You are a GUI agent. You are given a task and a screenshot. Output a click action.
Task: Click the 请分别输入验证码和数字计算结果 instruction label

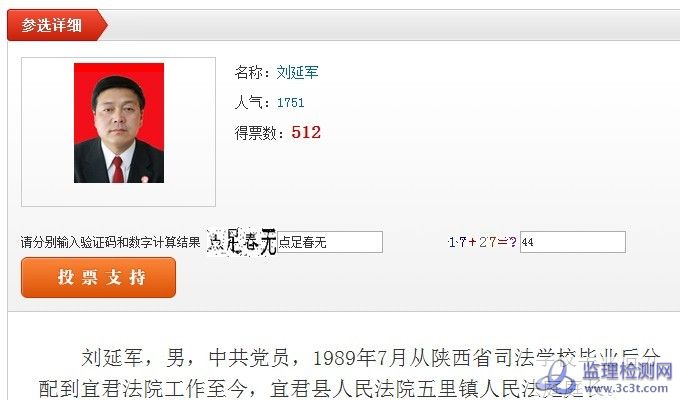coord(110,242)
